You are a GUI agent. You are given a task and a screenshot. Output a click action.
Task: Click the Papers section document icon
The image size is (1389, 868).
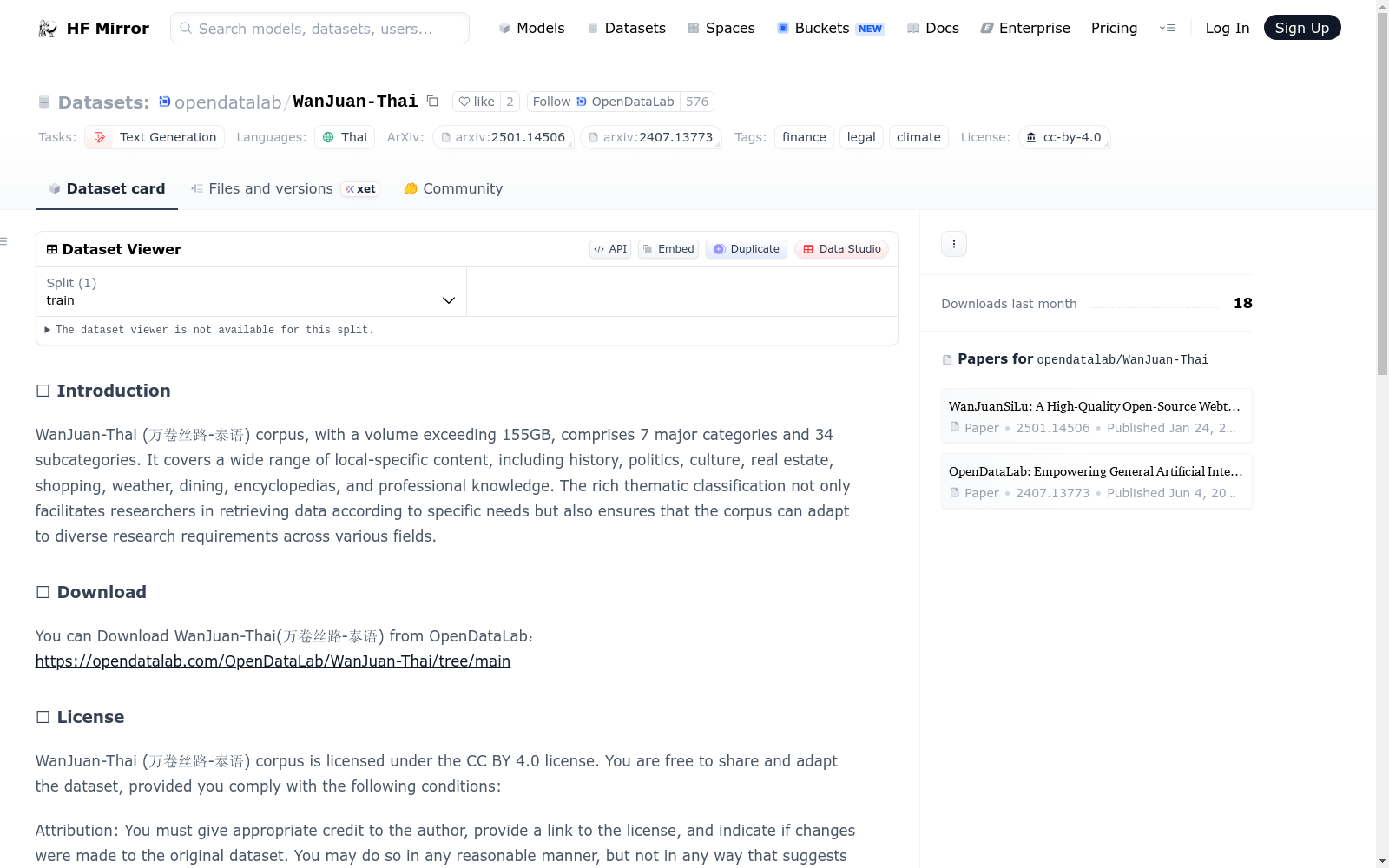coord(947,359)
